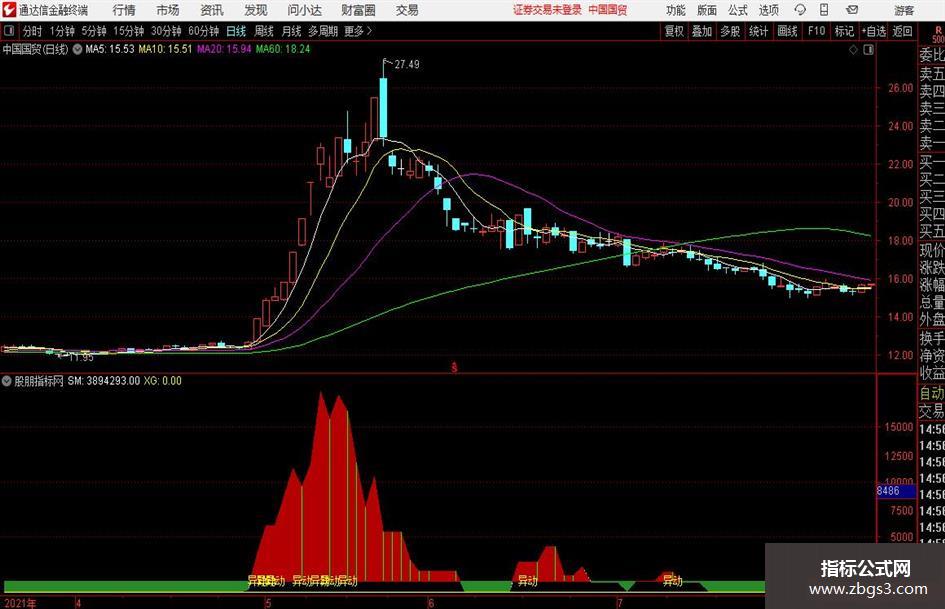Open the 资讯 menu
The height and width of the screenshot is (609, 945).
coord(212,10)
